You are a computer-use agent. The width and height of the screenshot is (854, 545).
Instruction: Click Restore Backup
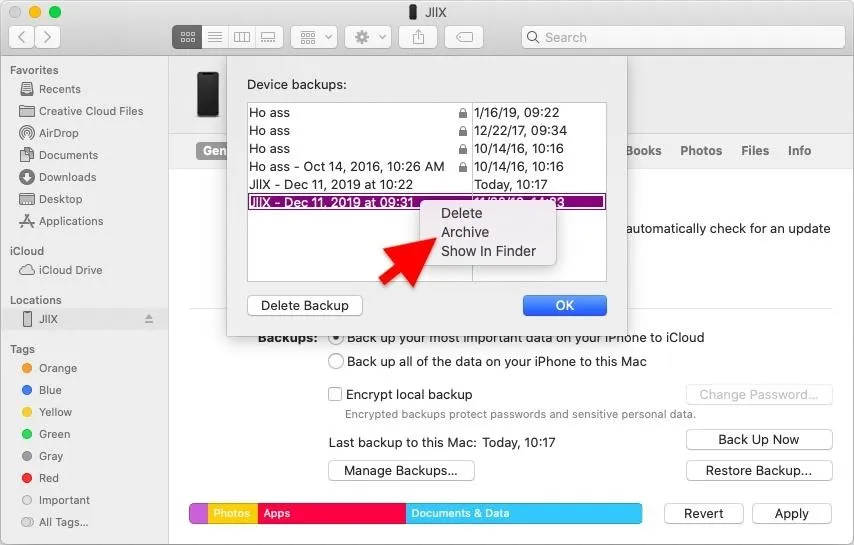(x=759, y=470)
